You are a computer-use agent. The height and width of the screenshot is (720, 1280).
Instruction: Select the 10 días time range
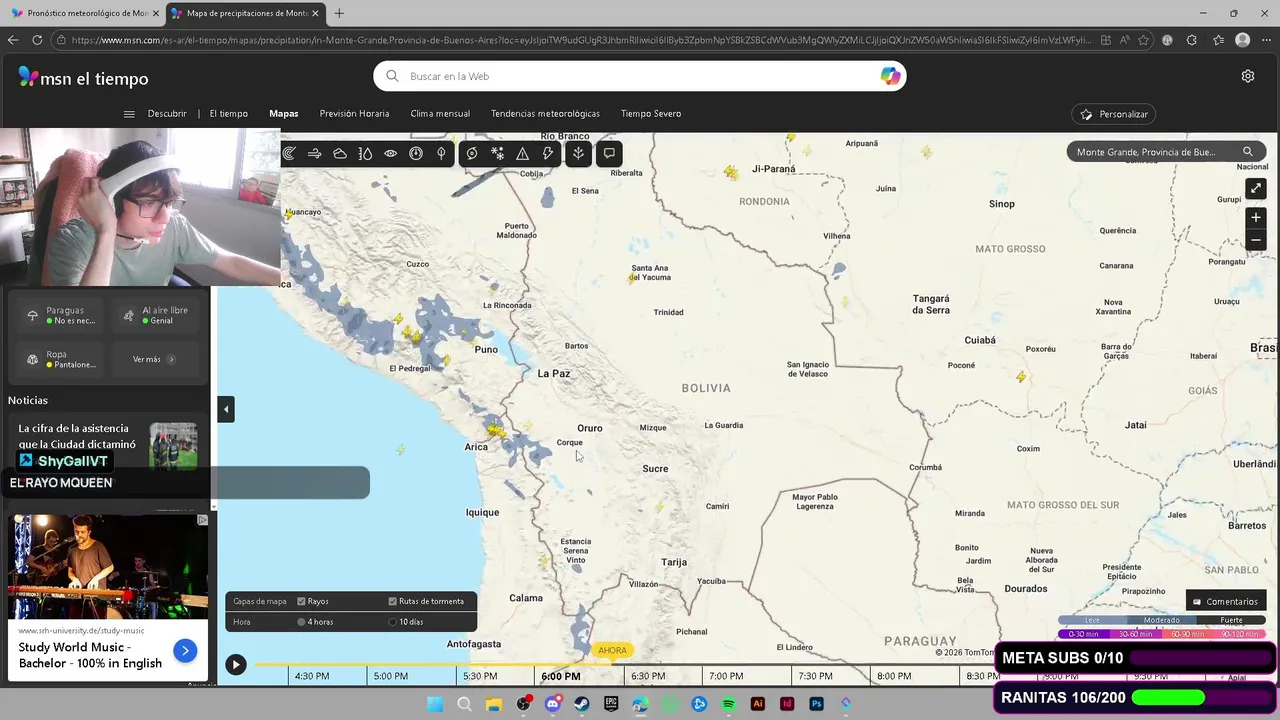[x=392, y=622]
